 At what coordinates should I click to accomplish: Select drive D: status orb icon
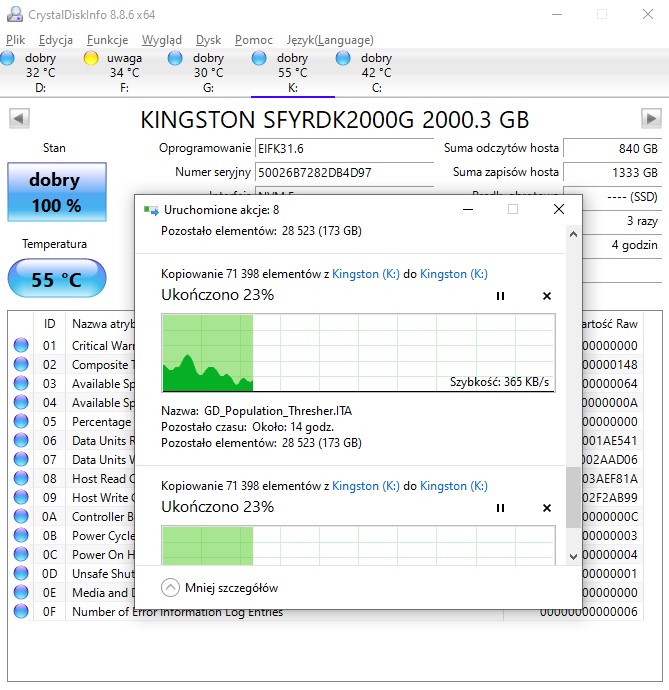pyautogui.click(x=8, y=59)
